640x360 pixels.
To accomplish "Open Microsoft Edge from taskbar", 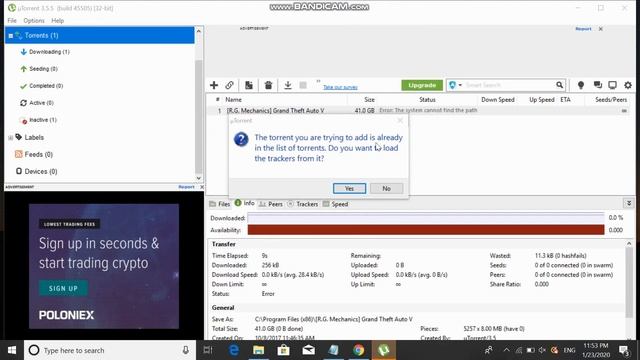I will [233, 350].
